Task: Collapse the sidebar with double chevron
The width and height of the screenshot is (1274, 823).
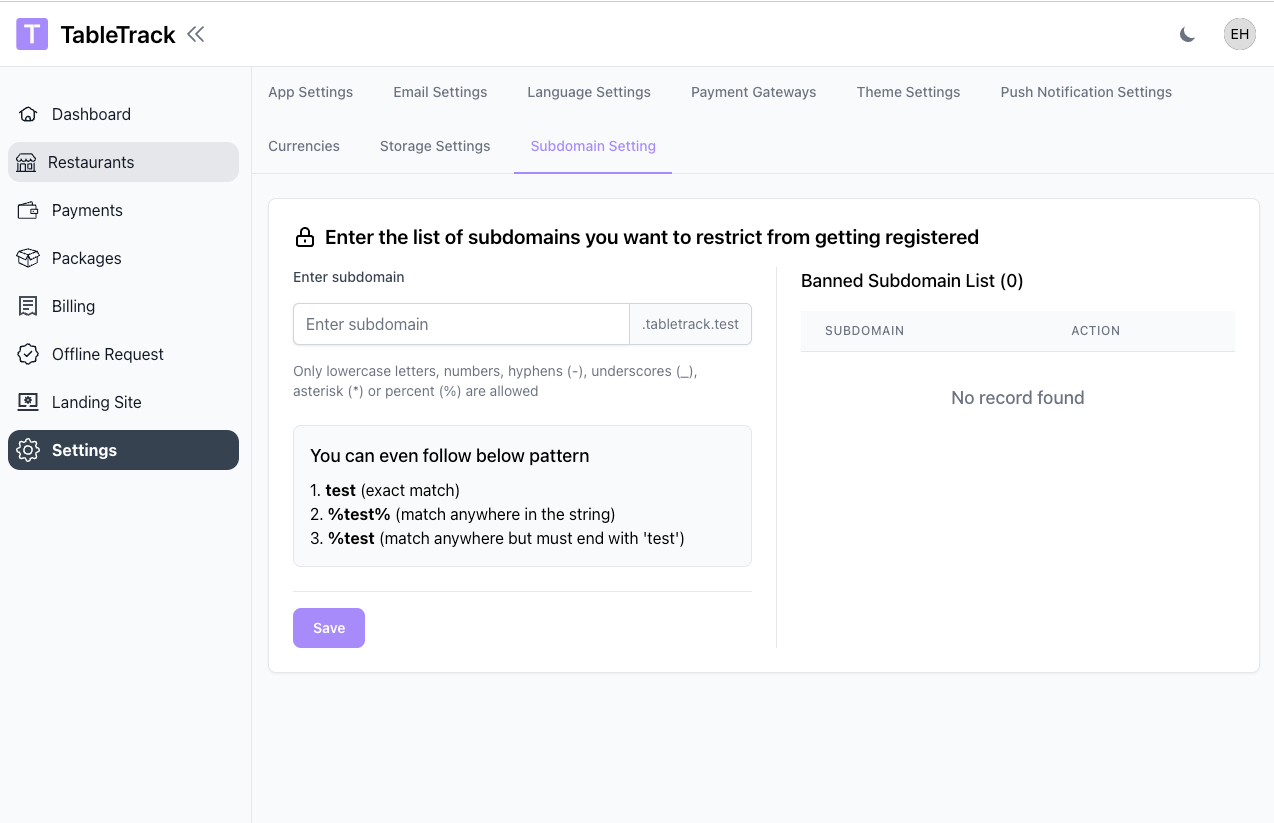Action: pyautogui.click(x=196, y=34)
